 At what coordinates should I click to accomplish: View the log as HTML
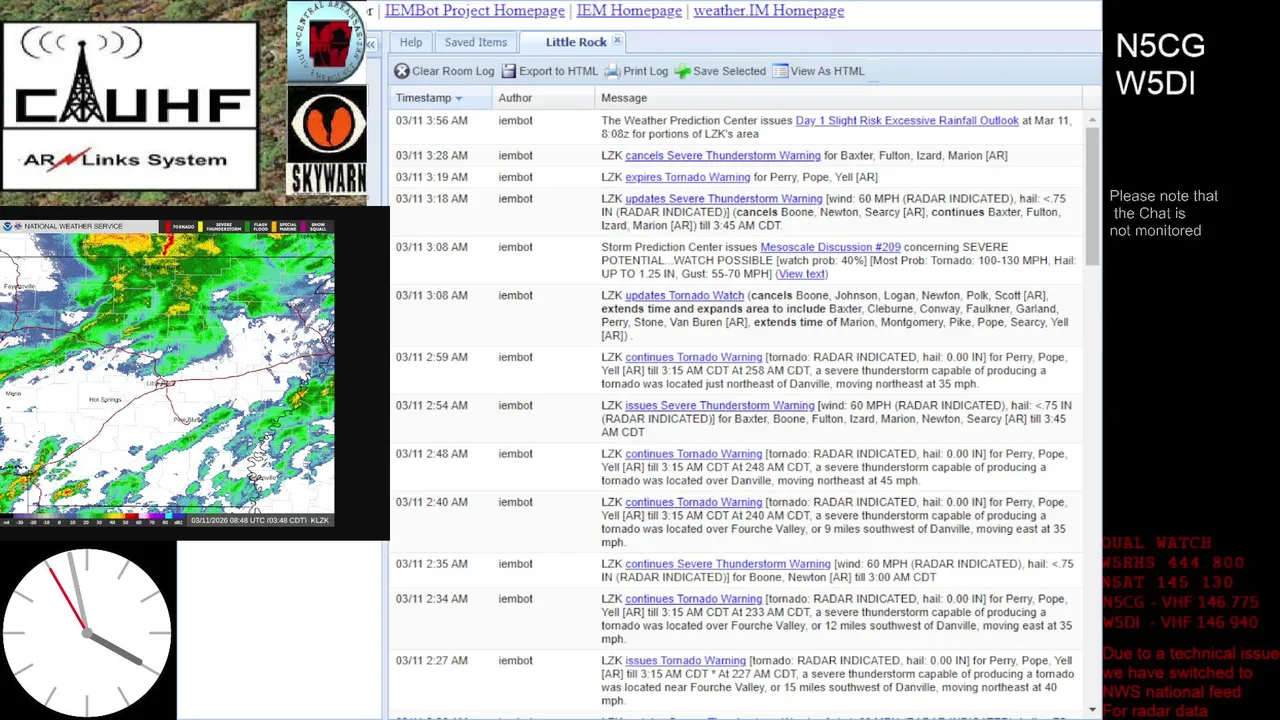point(818,71)
